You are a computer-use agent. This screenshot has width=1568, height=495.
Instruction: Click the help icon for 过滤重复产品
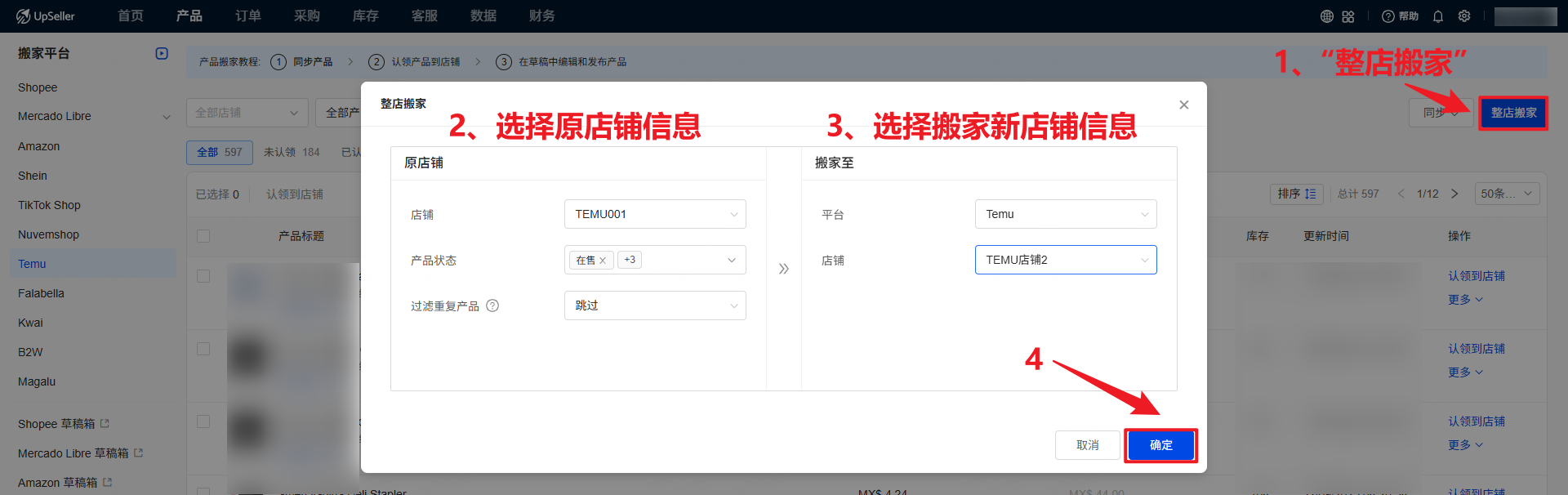(x=492, y=305)
